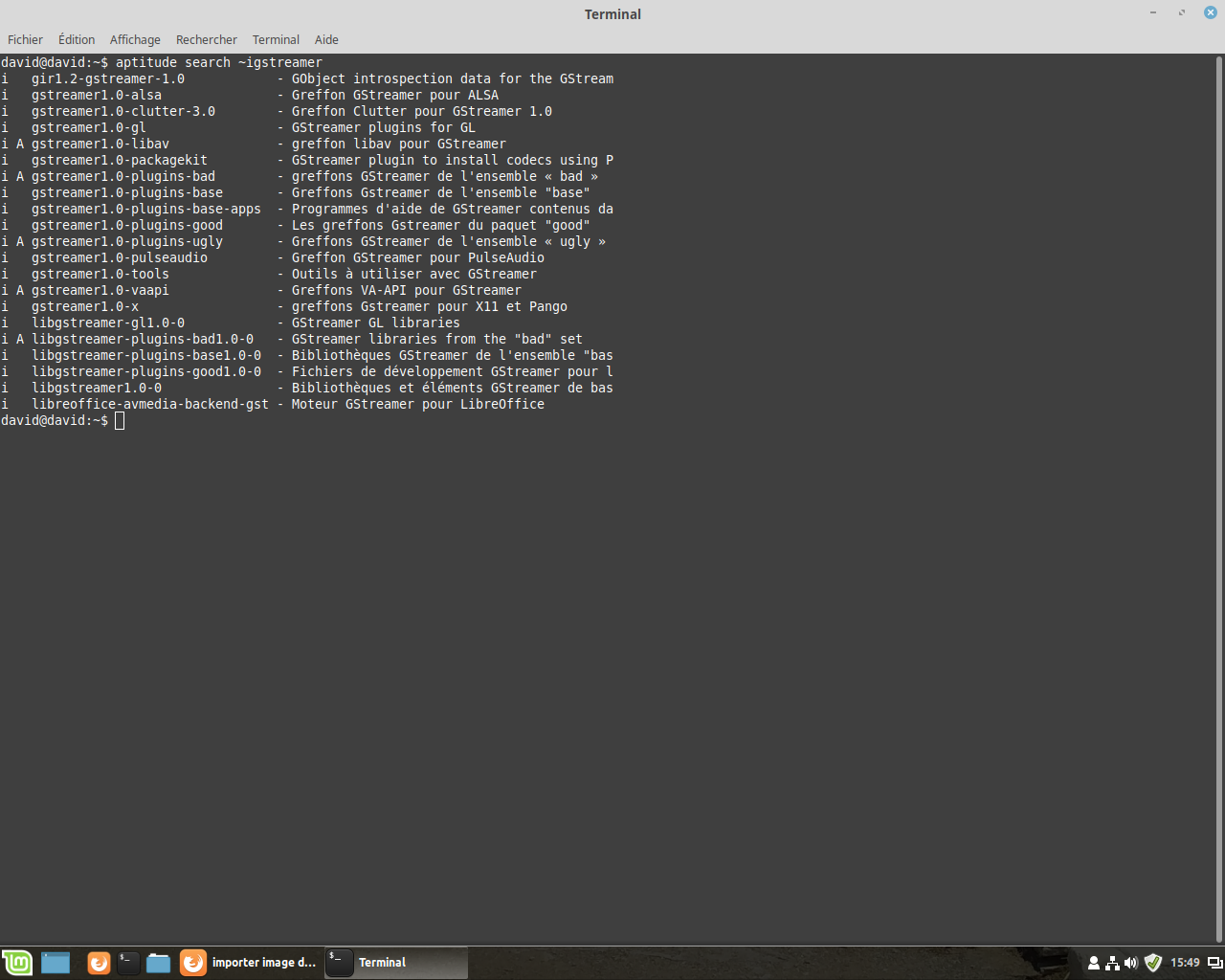Click the empty prompt cursor on the last line
1225x980 pixels.
click(x=120, y=420)
